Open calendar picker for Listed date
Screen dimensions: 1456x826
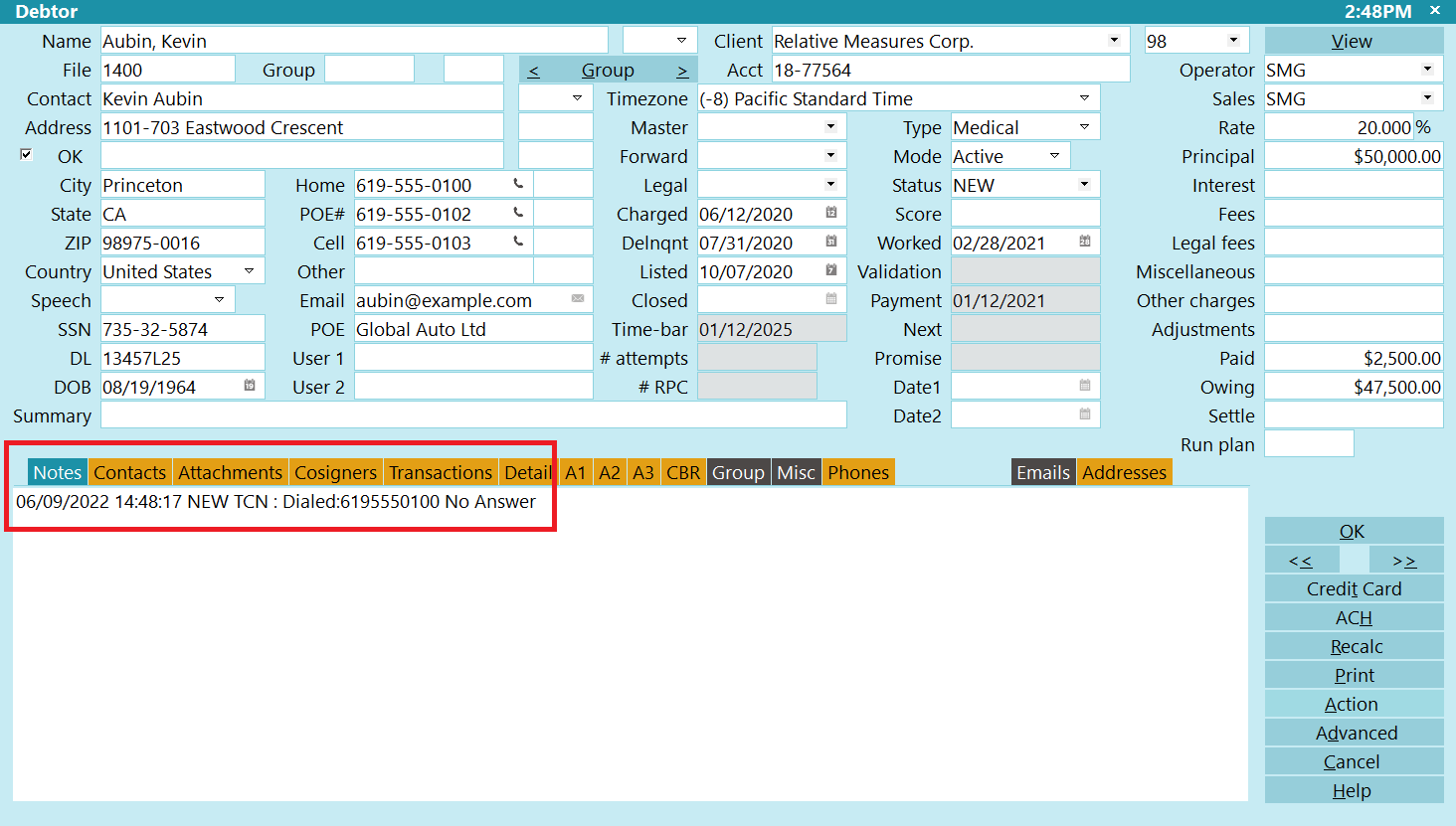pos(831,271)
